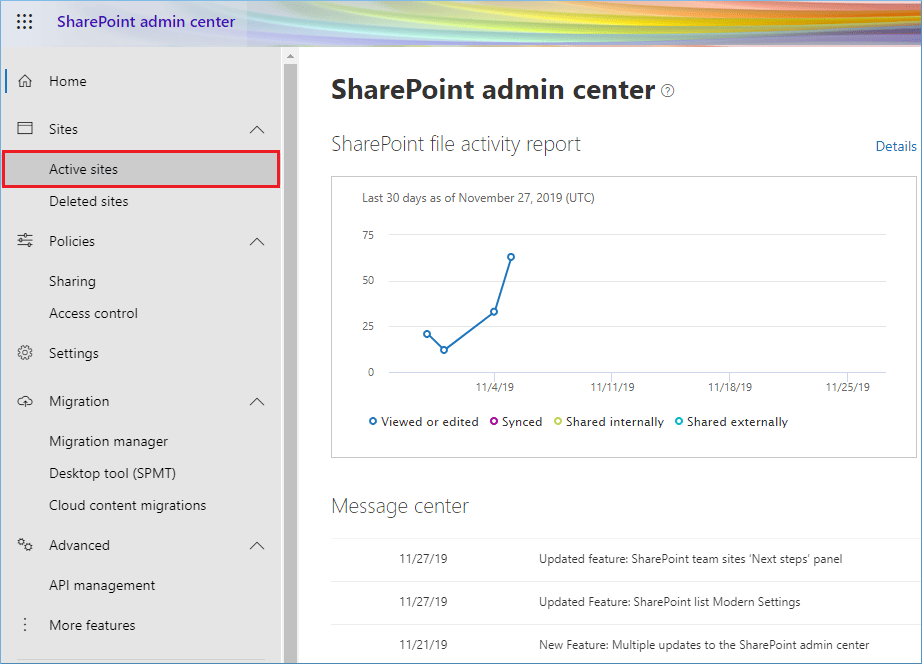
Task: Open Access control page
Action: pyautogui.click(x=93, y=313)
